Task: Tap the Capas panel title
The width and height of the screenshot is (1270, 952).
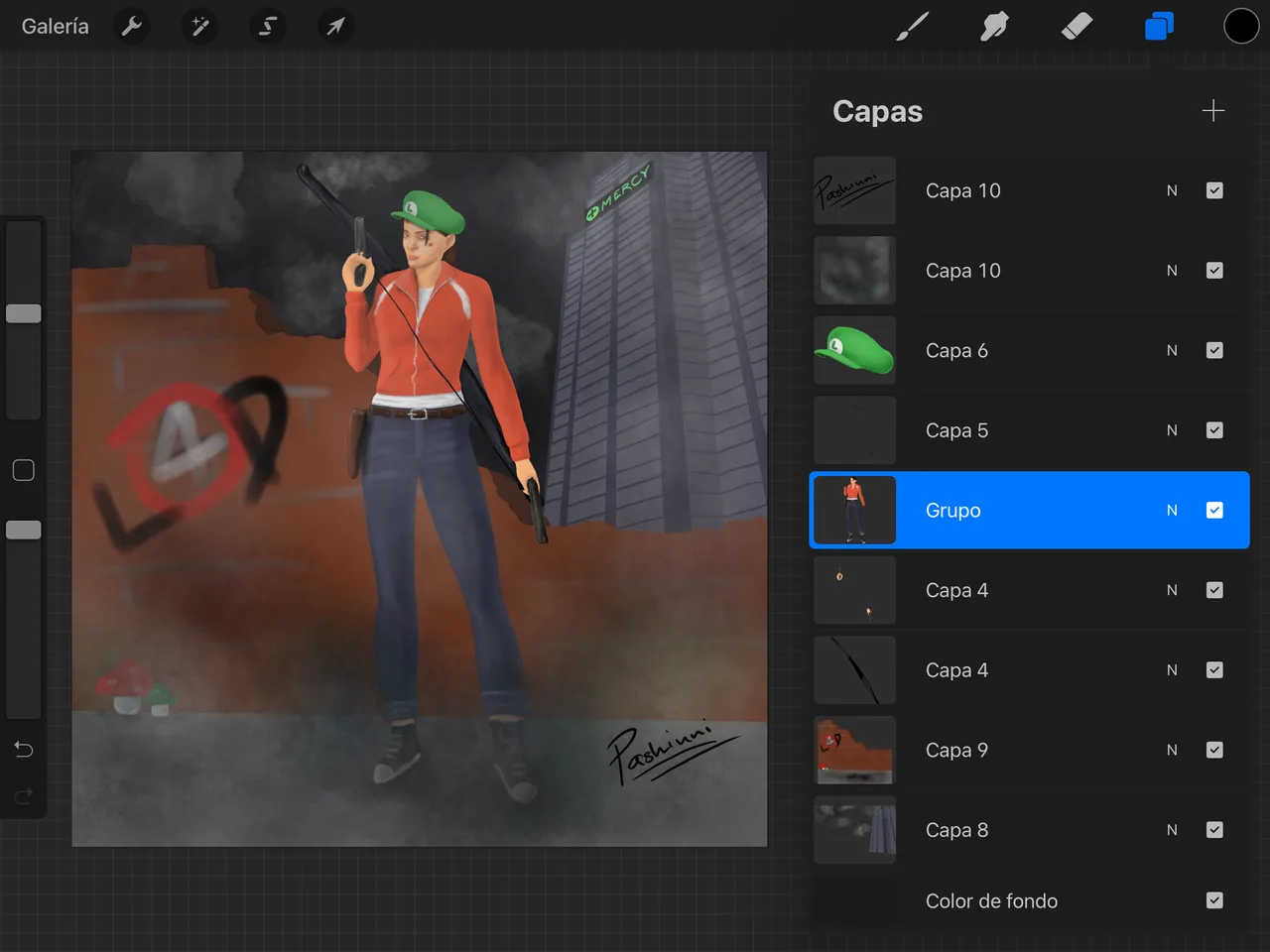Action: pos(877,111)
